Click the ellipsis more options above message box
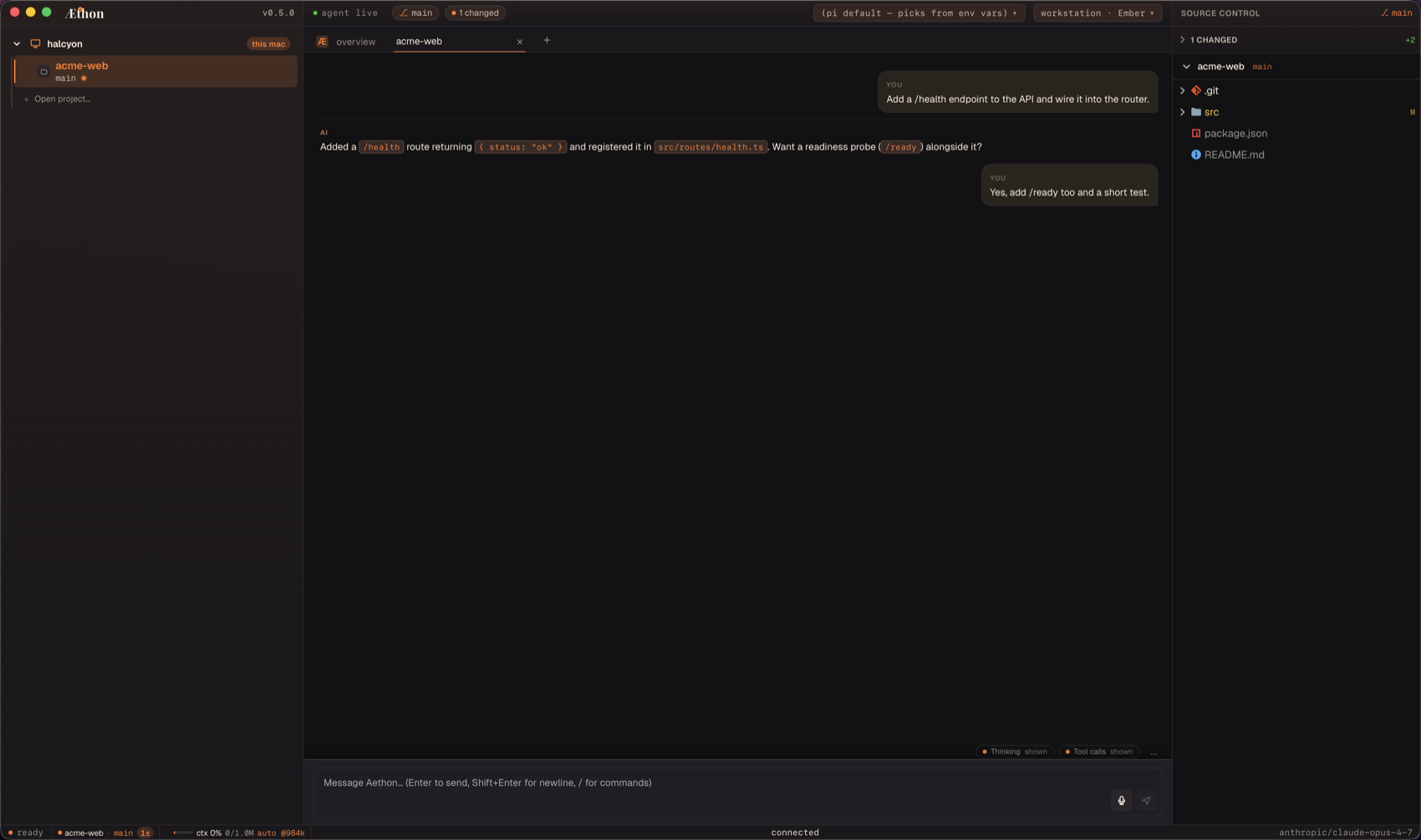Viewport: 1421px width, 840px height. (1154, 752)
